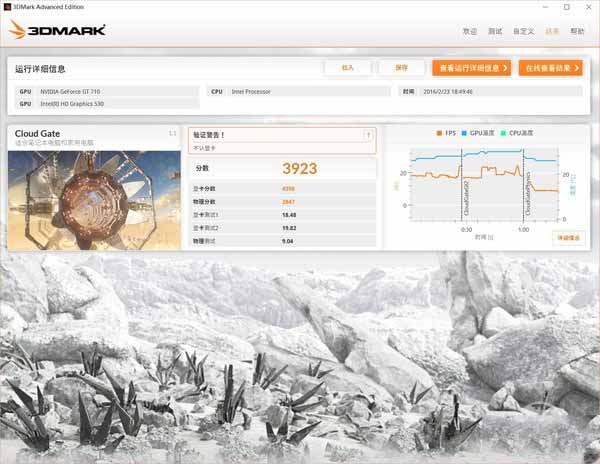Viewport: 600px width, 464px height.
Task: Click the 显卡分数 (graphics score) row
Action: click(283, 189)
